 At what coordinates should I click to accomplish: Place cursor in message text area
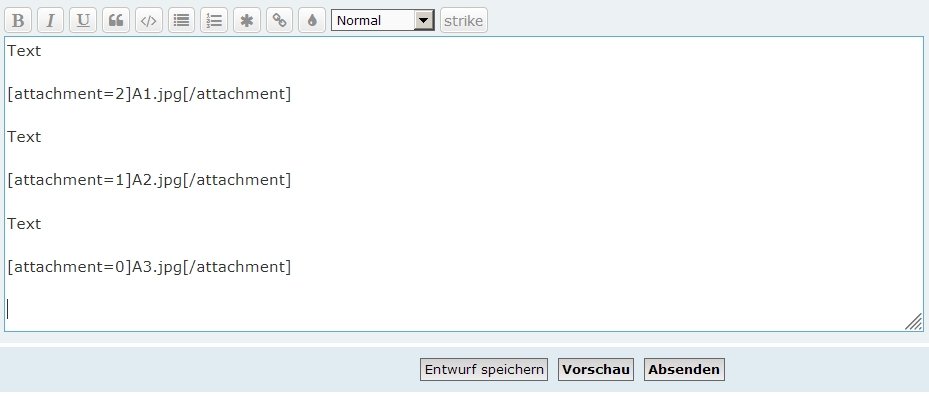click(x=464, y=184)
